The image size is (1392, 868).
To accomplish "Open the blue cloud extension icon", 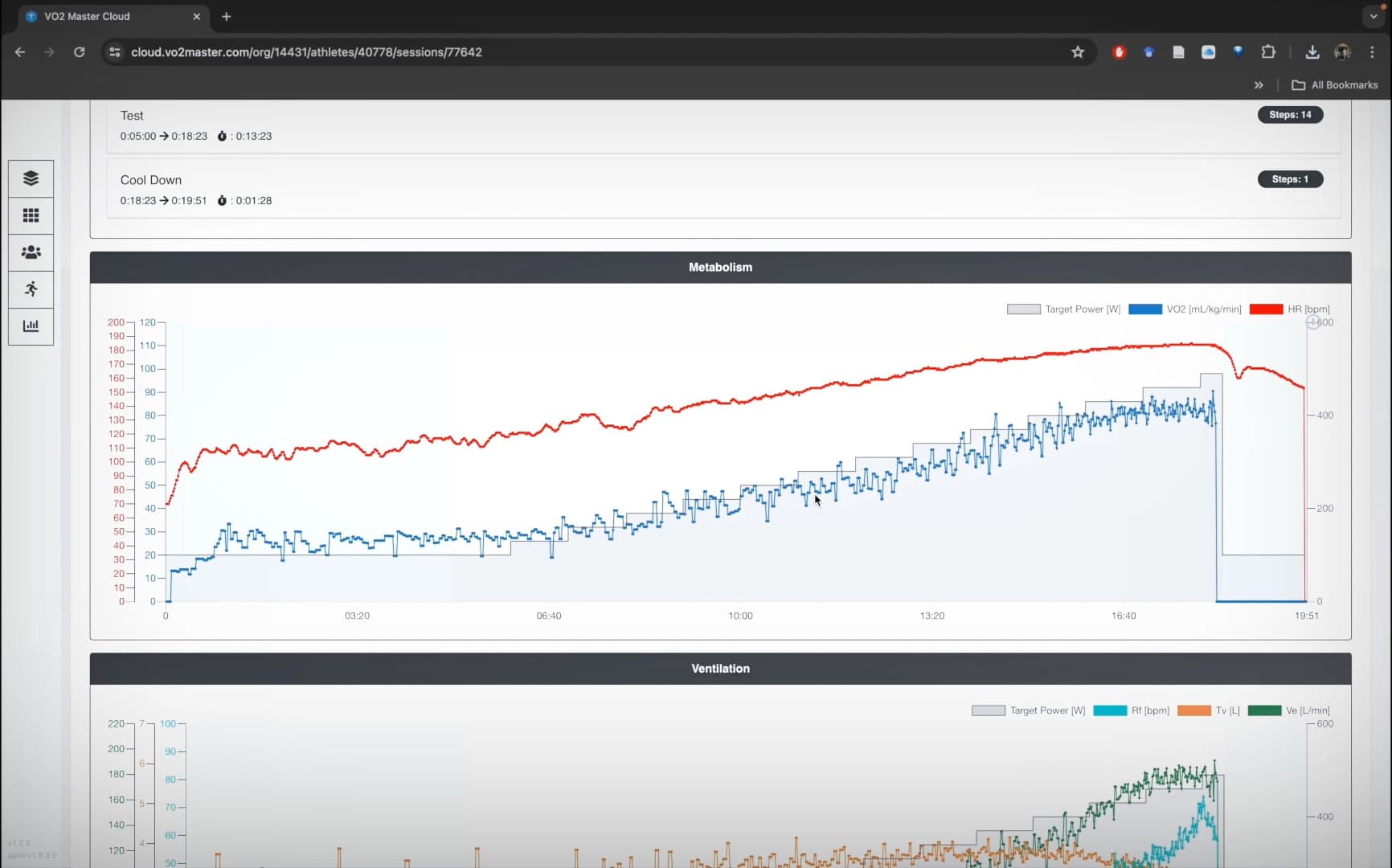I will (1208, 52).
